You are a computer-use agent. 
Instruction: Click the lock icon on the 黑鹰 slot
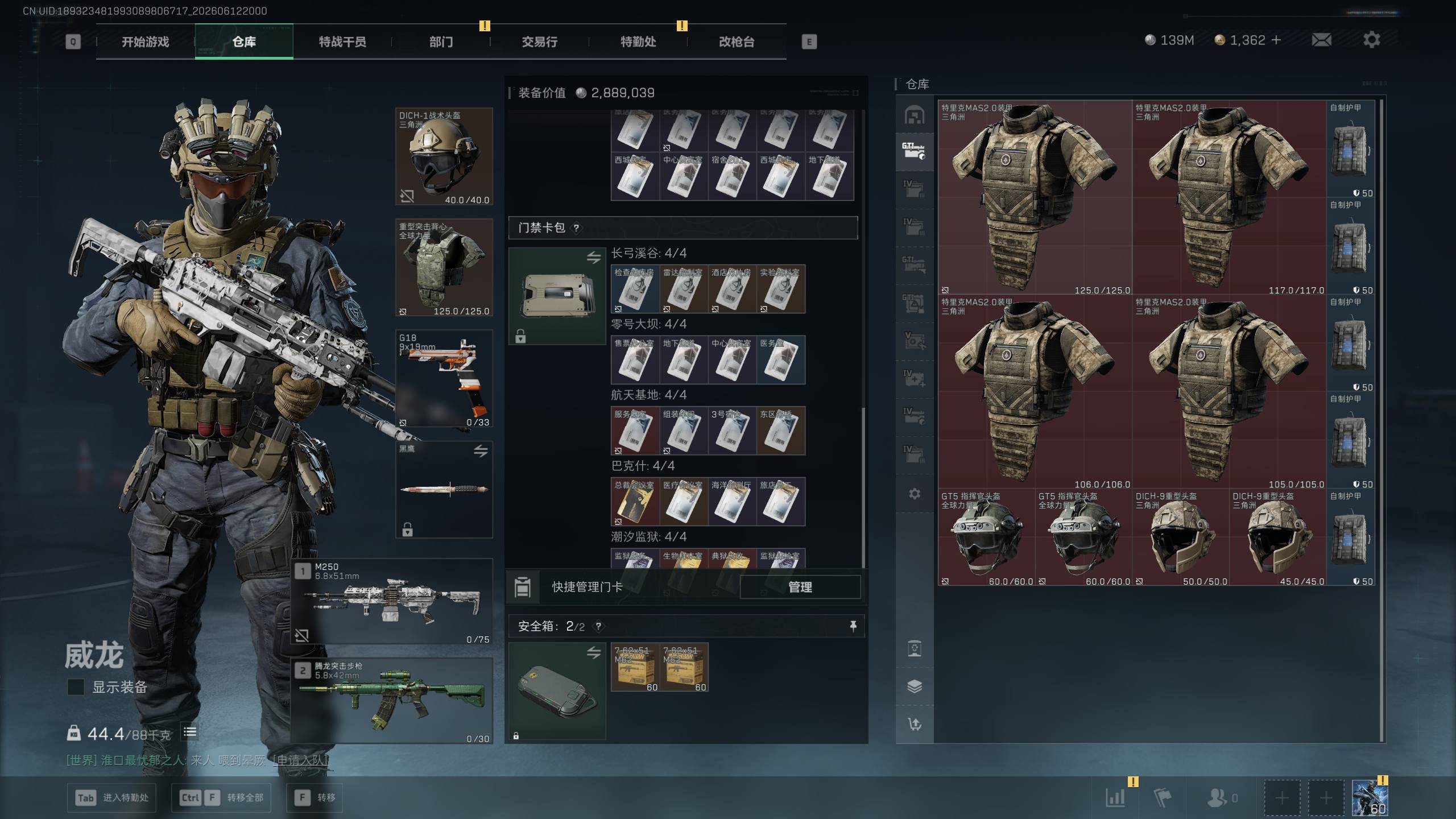tap(407, 530)
